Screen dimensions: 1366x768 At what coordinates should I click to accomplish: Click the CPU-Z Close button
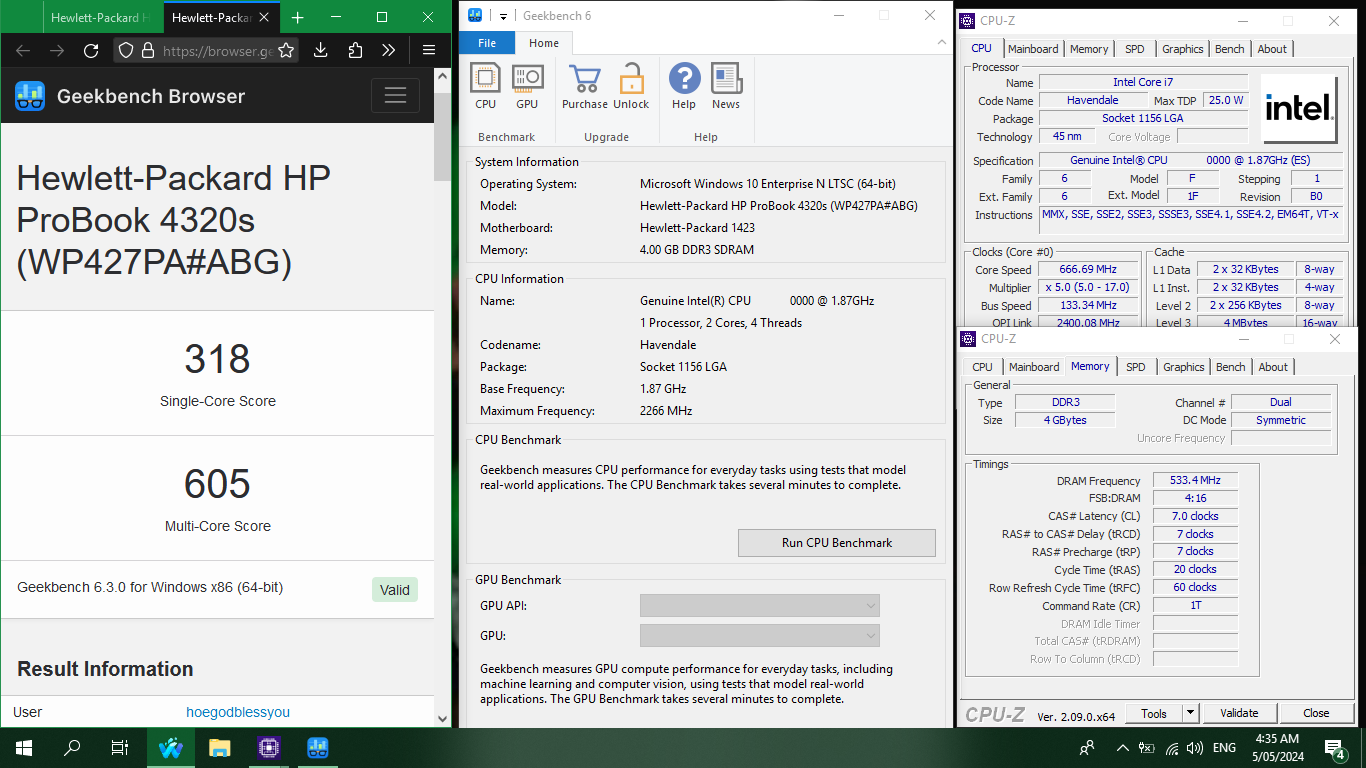tap(1316, 713)
